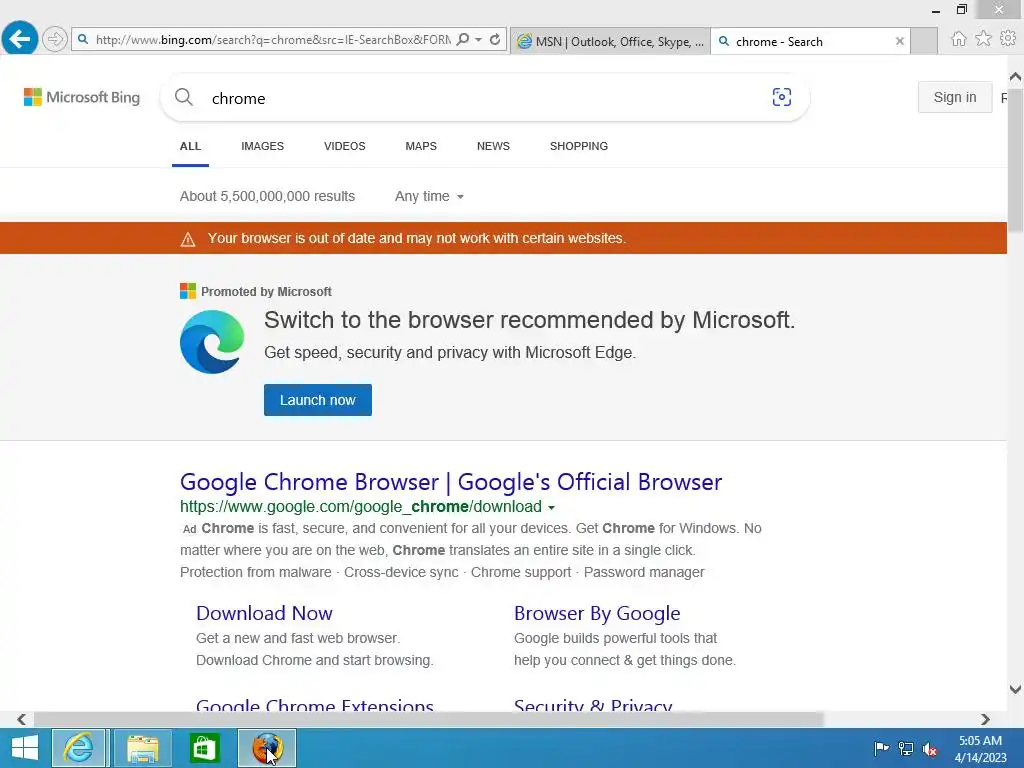Click the Bing URL address field
This screenshot has width=1024, height=768.
coord(273,40)
